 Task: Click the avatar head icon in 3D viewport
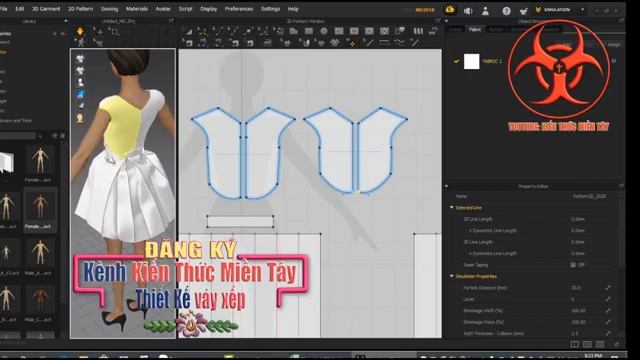pos(80,118)
